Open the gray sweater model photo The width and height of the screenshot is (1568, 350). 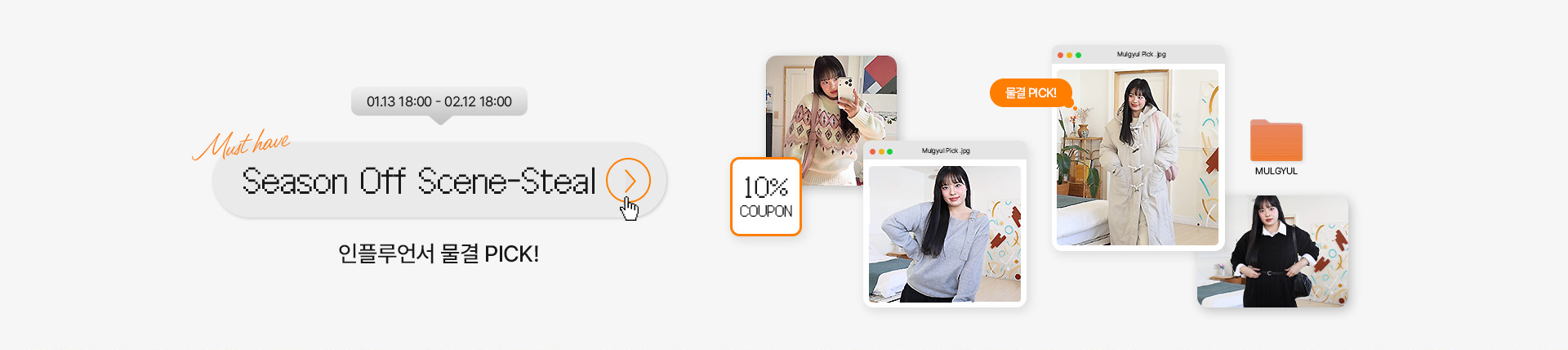pos(945,234)
